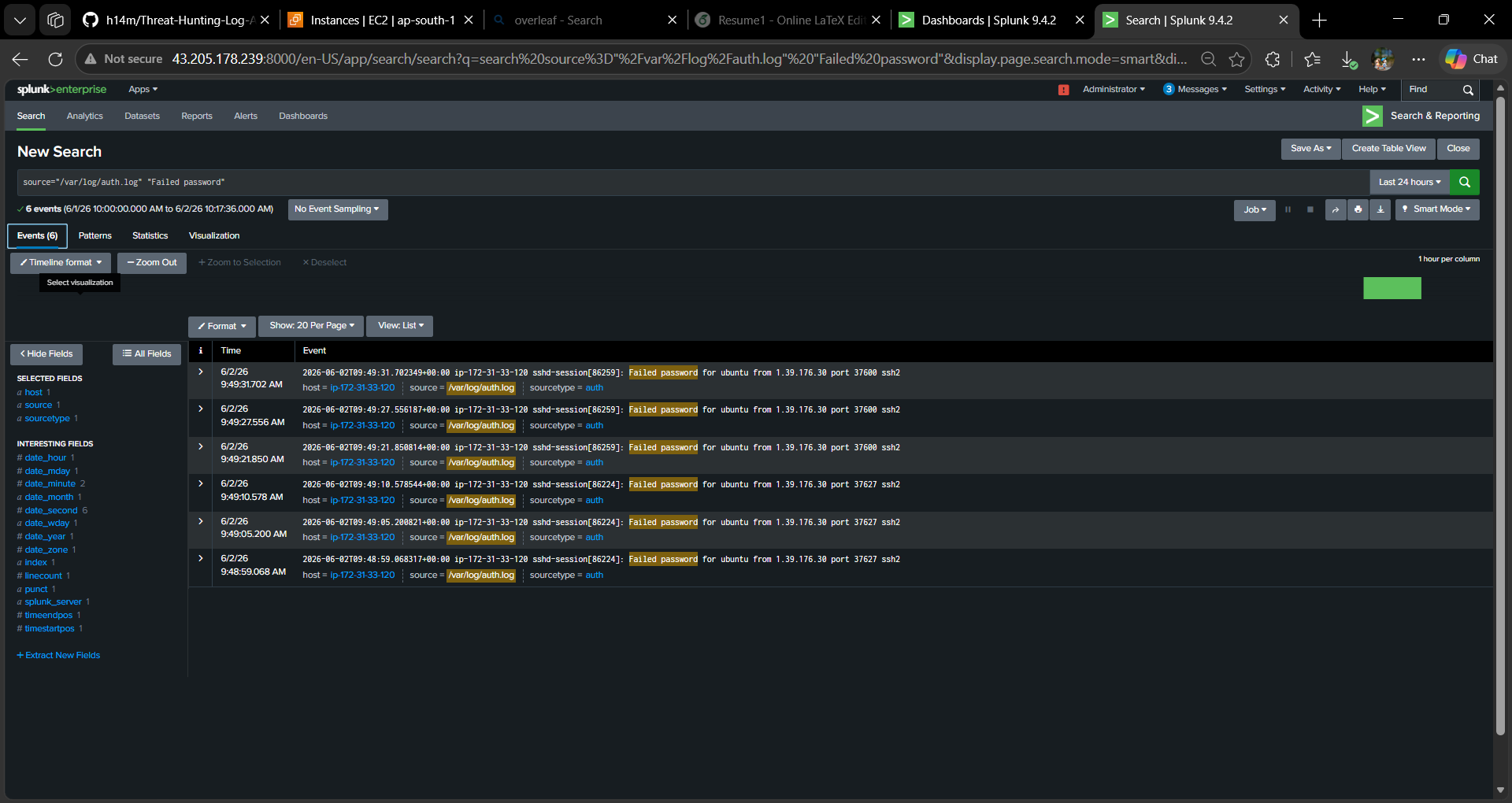1512x803 pixels.
Task: Click Zoom Out timeline button
Action: point(152,263)
